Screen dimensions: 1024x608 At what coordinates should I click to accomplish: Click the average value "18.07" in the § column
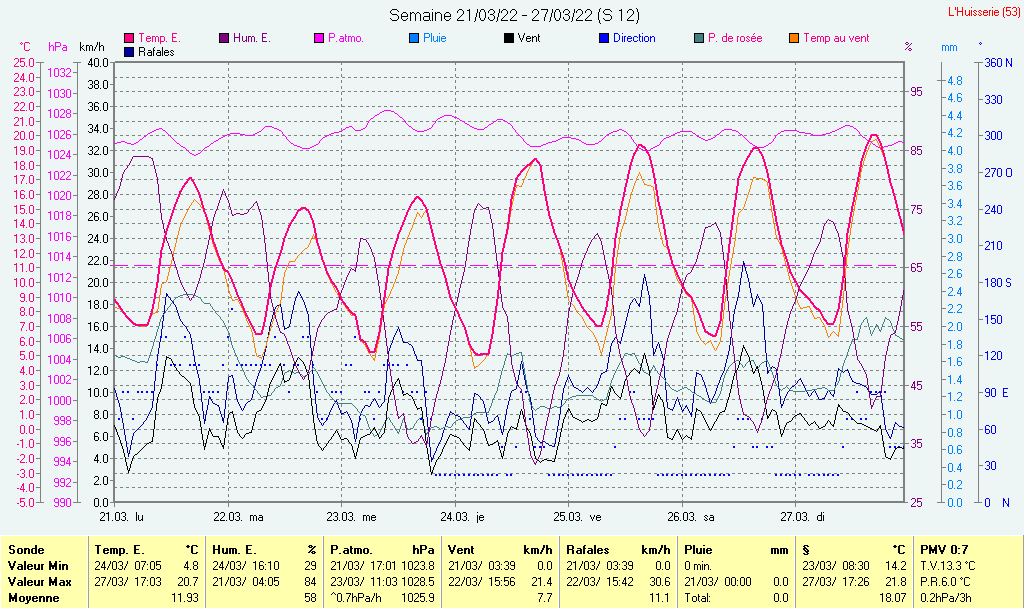pyautogui.click(x=892, y=598)
